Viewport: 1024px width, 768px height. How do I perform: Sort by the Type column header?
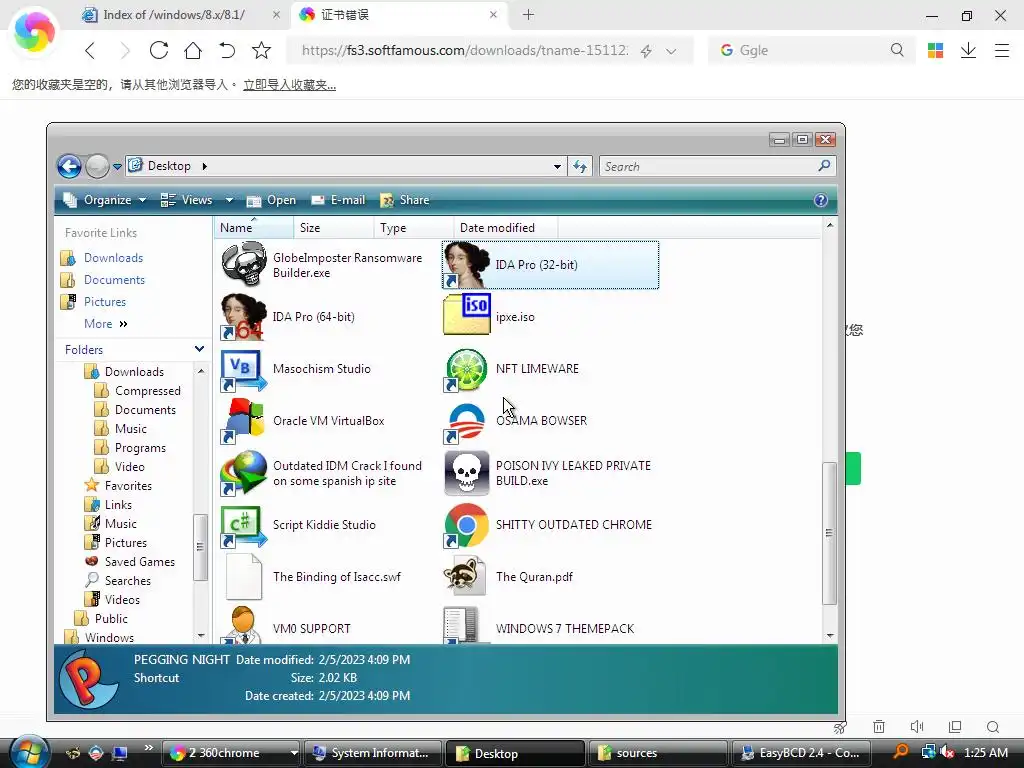tap(414, 228)
